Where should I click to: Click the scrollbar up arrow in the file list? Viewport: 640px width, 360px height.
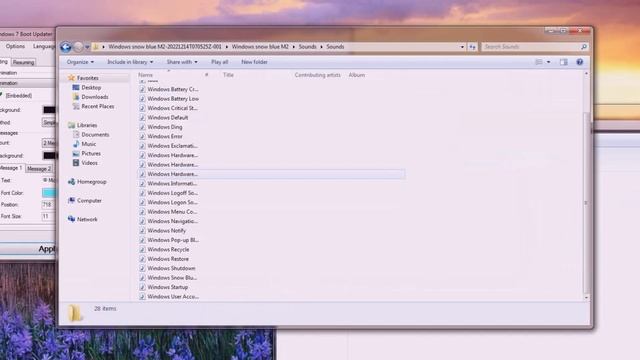coord(587,74)
